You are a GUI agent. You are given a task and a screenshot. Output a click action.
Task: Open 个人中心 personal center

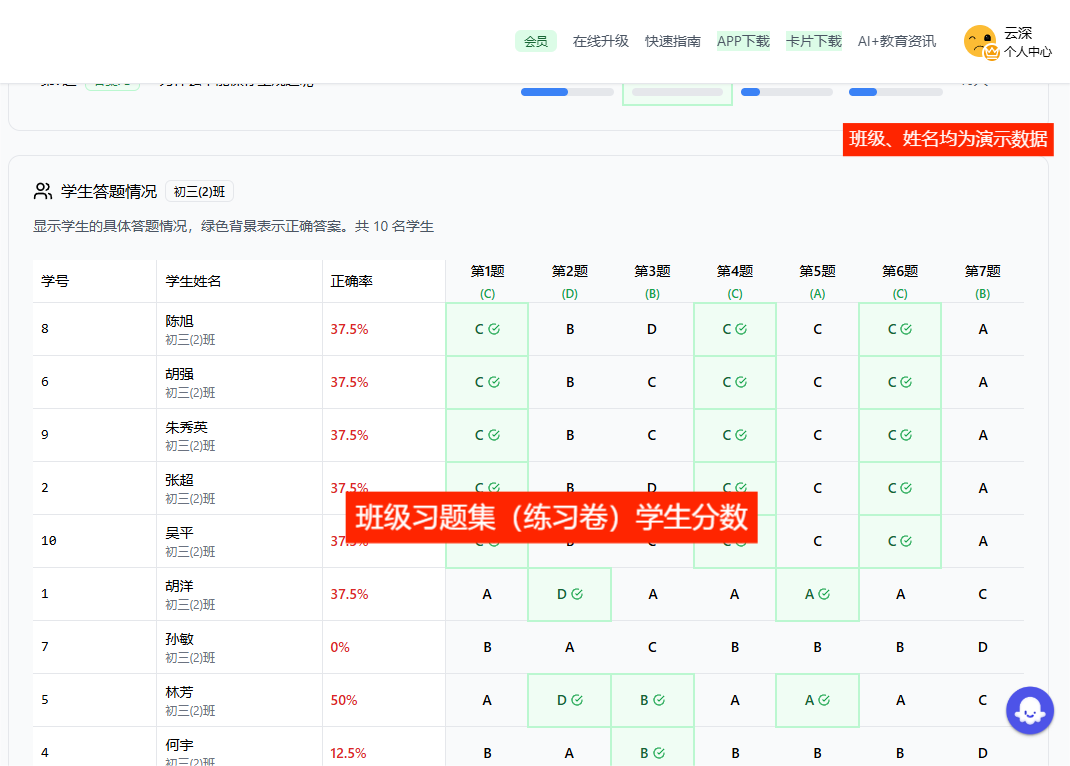[x=1027, y=51]
